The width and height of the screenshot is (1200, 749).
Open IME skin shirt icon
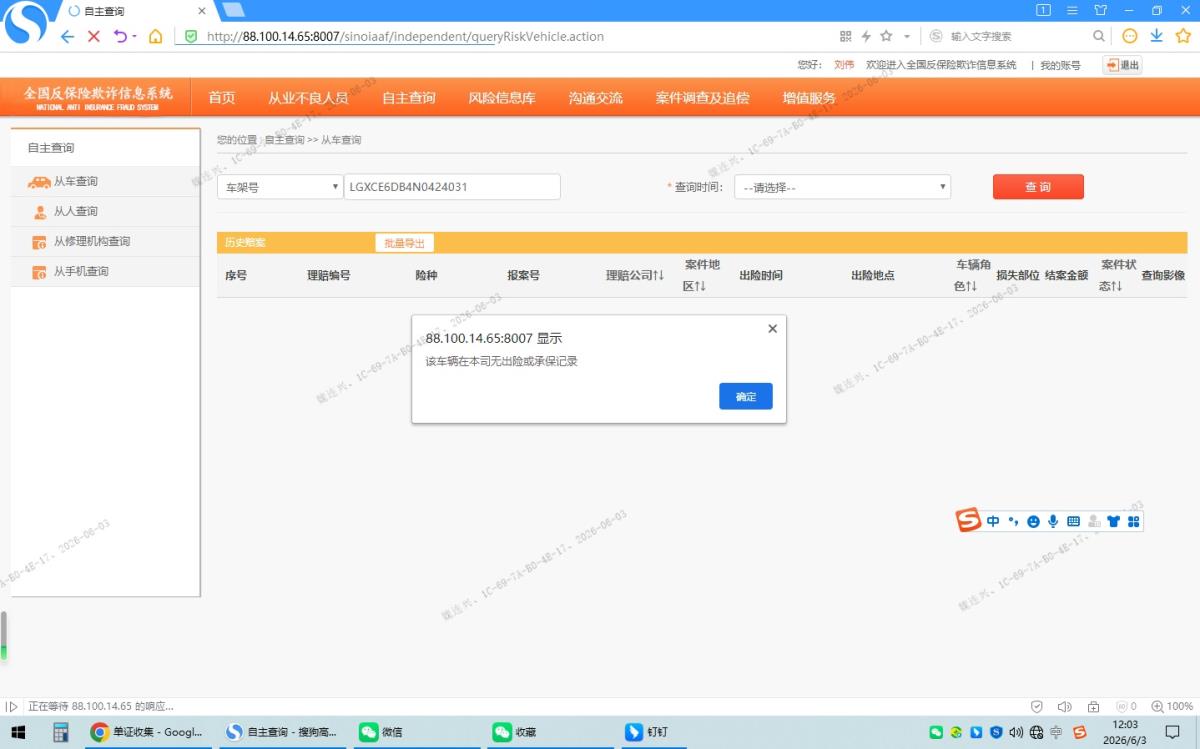point(1113,521)
